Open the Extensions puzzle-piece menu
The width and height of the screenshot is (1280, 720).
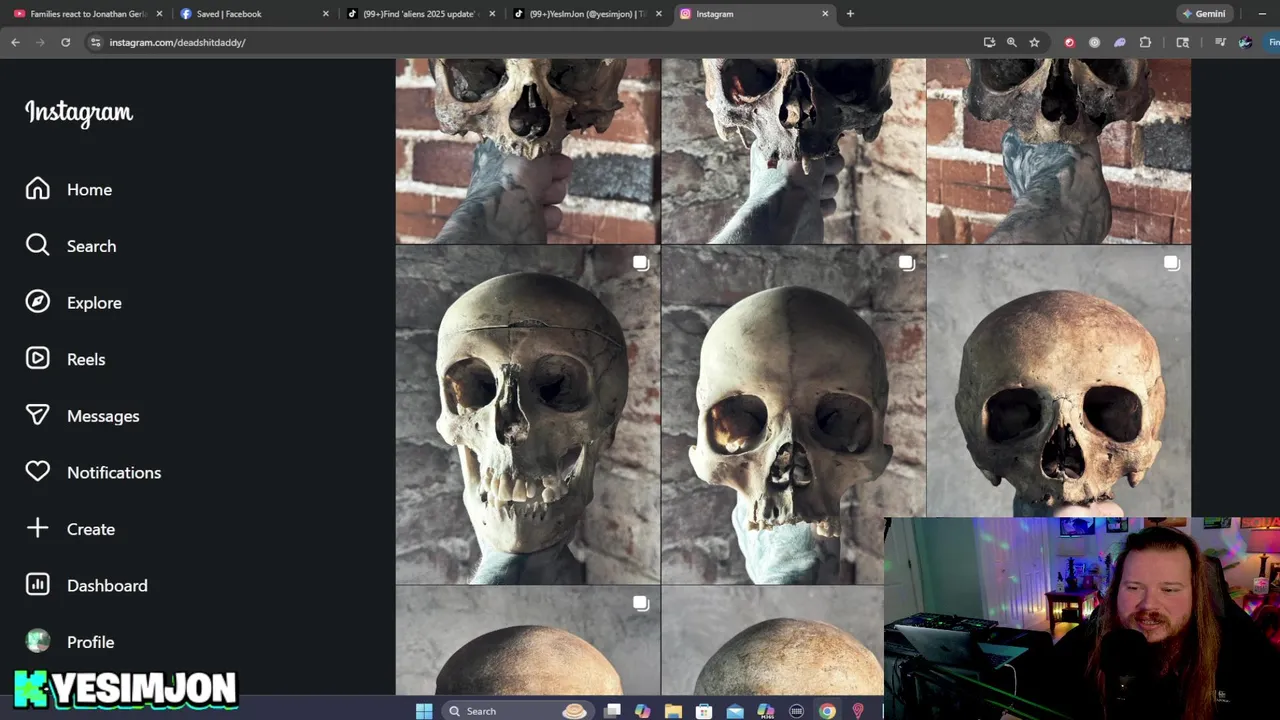[x=1145, y=42]
